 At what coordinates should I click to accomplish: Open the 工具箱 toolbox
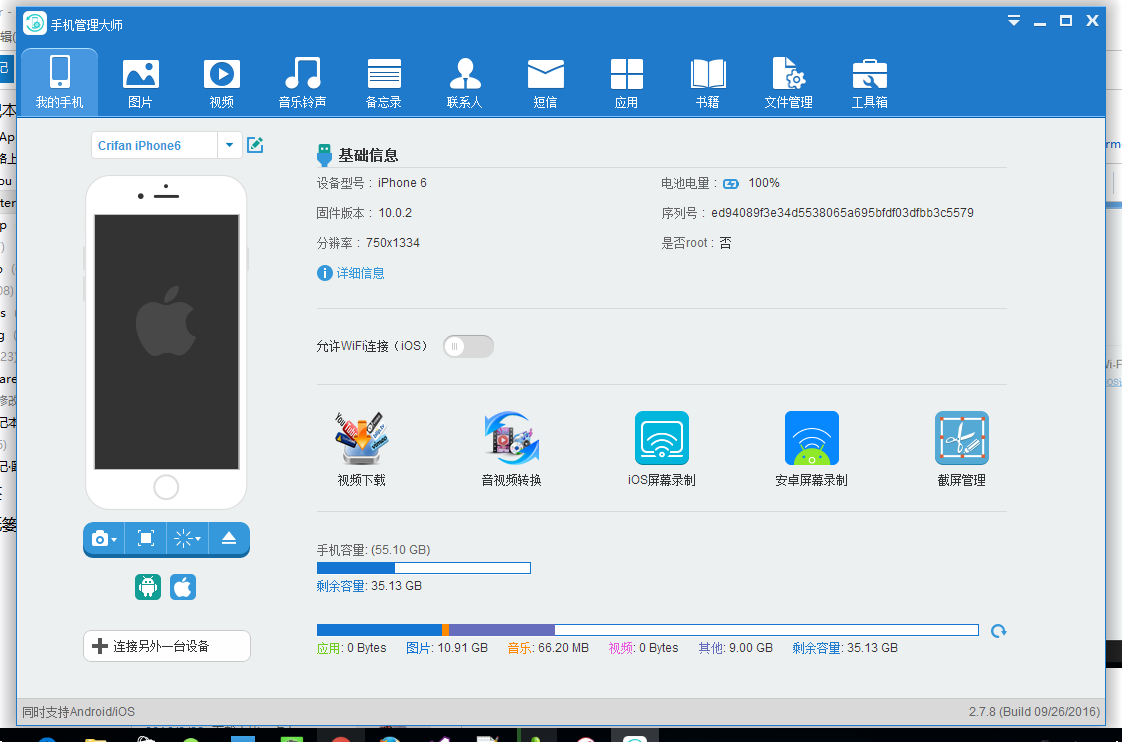(x=869, y=82)
